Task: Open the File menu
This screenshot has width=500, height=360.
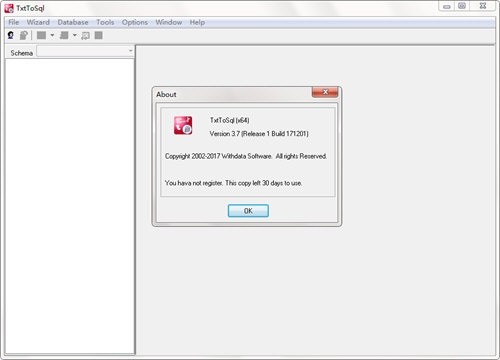Action: 14,22
